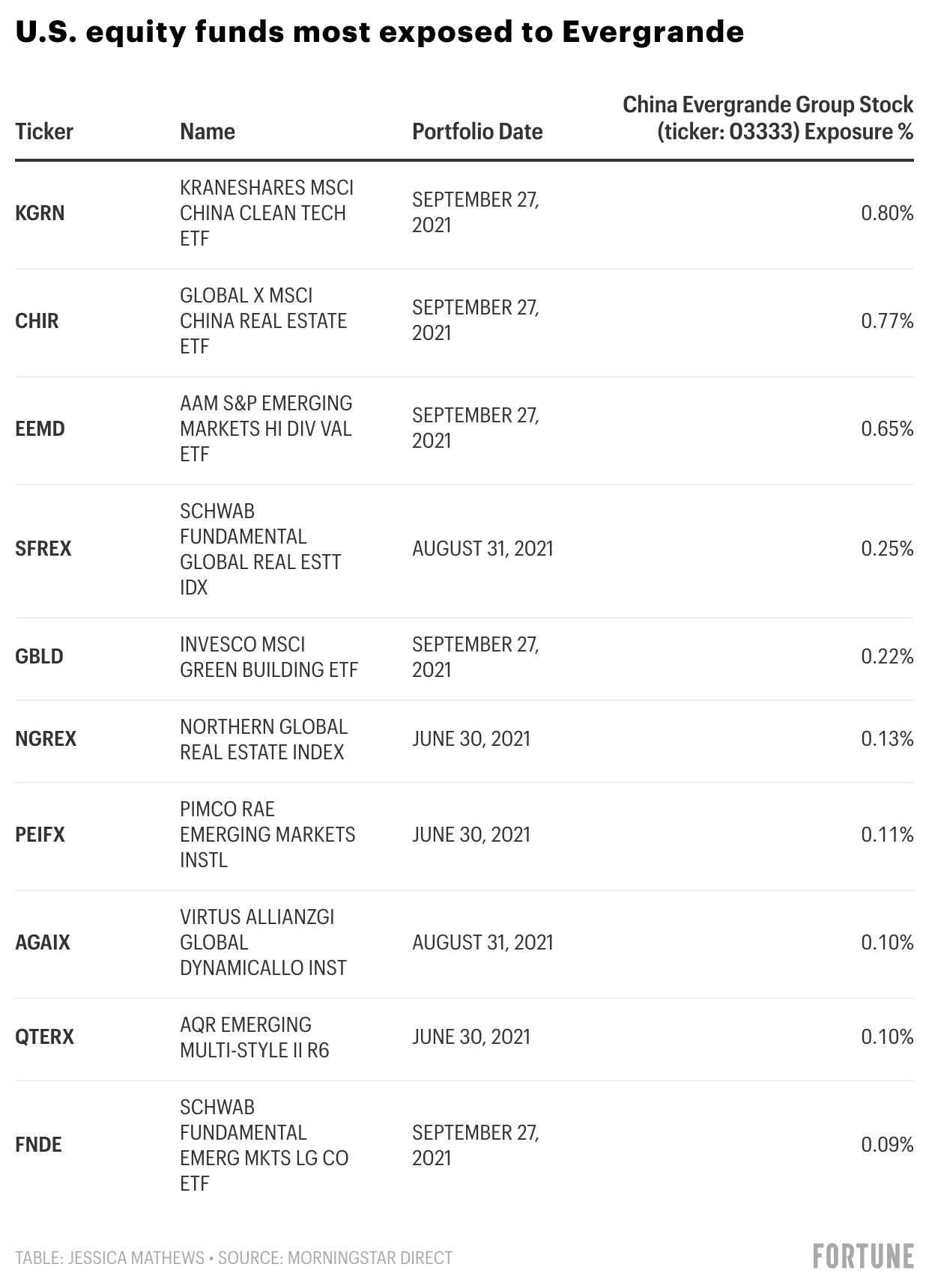Click the Name column header
This screenshot has height=1288, width=929.
click(208, 132)
